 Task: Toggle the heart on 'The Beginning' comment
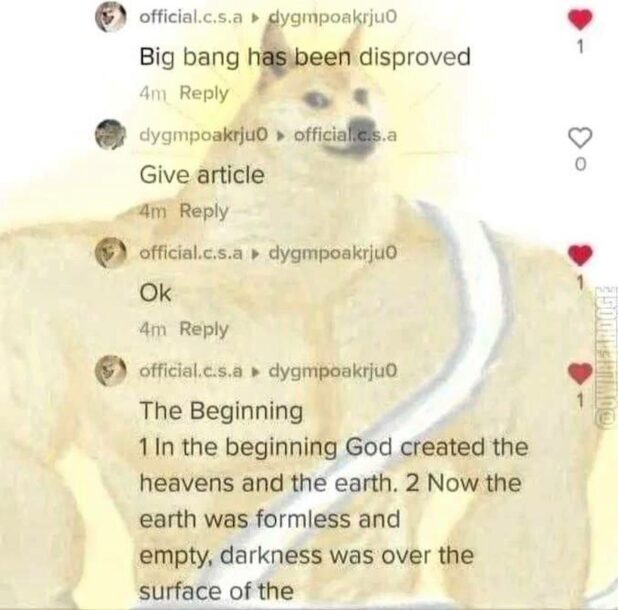click(580, 374)
